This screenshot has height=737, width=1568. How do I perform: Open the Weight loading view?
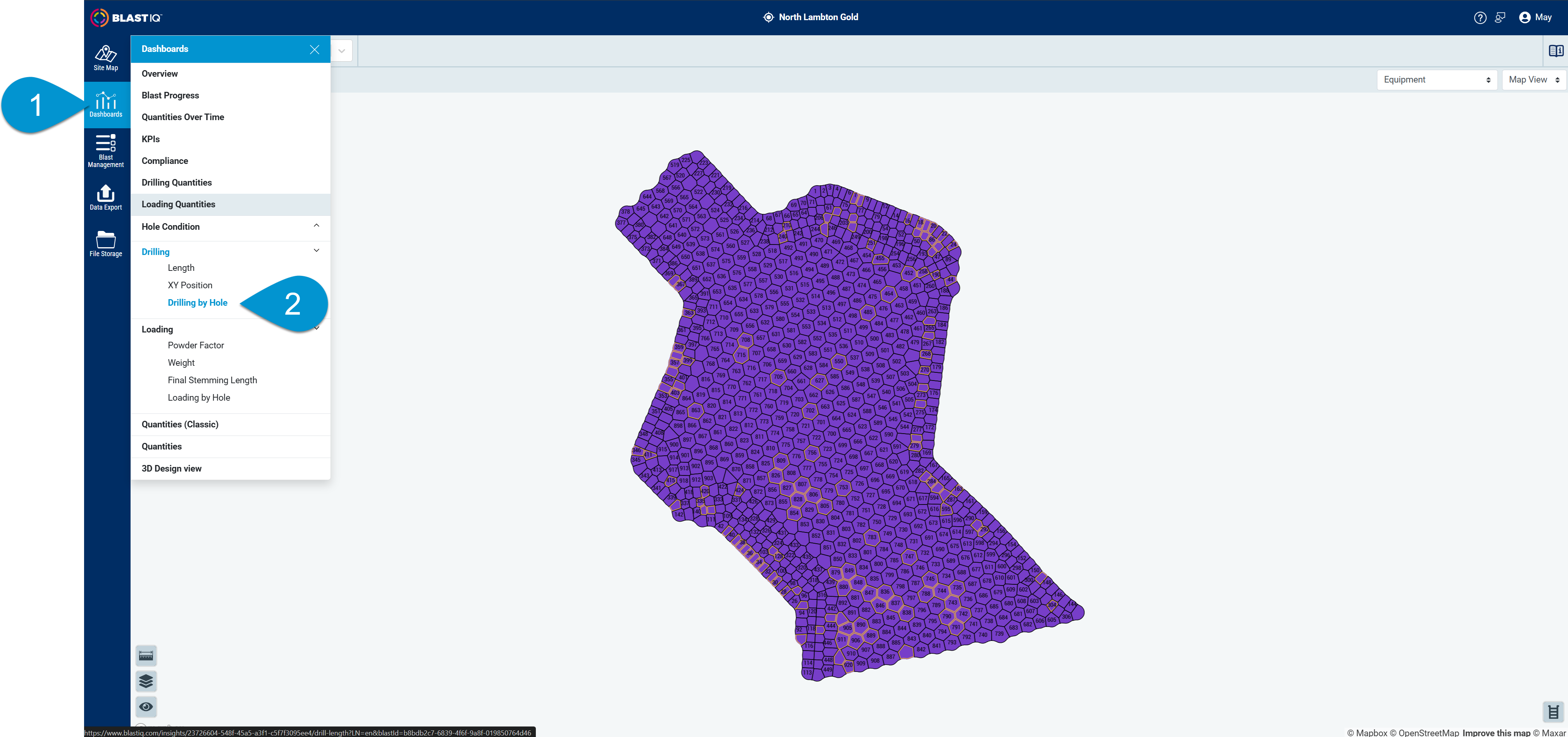click(x=181, y=363)
